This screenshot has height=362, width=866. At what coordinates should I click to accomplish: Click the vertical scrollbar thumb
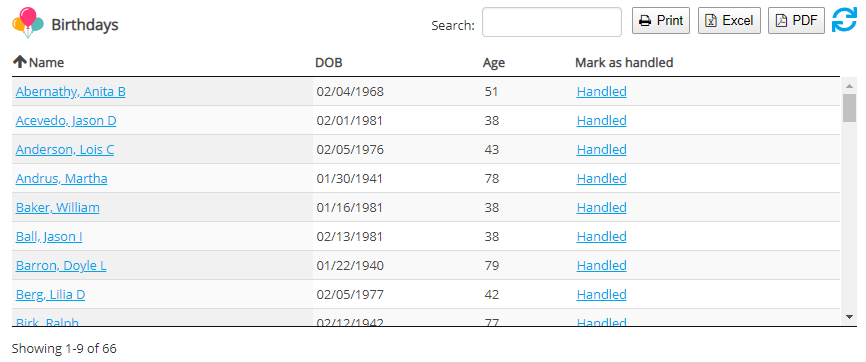[x=849, y=108]
